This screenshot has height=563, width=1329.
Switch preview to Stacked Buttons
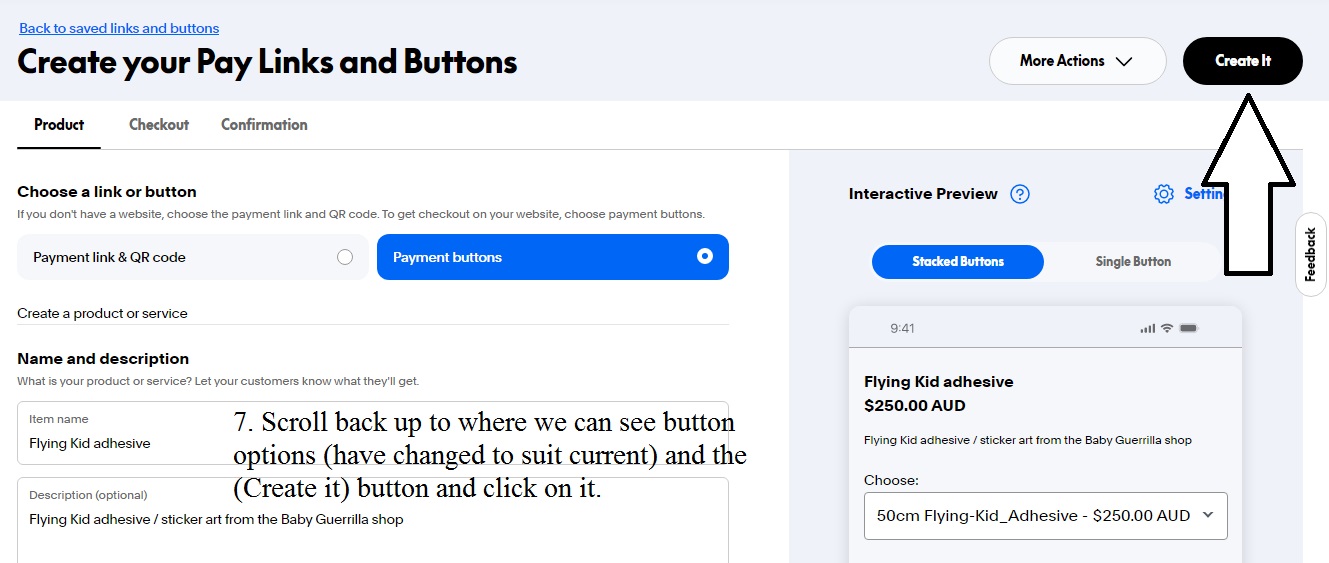958,261
